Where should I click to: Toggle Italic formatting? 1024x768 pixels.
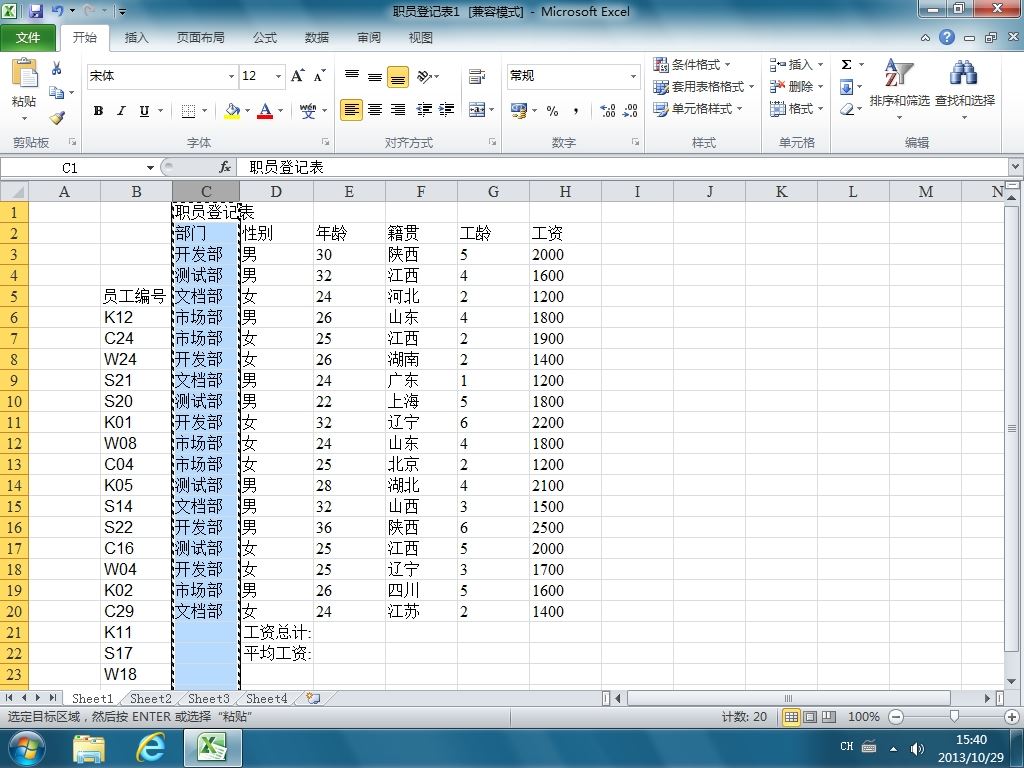tap(121, 111)
